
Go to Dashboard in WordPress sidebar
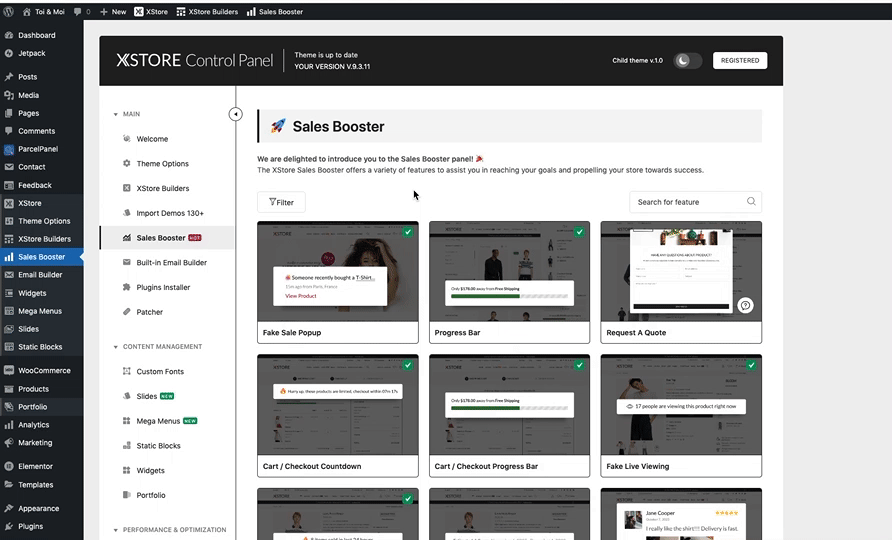pos(36,35)
